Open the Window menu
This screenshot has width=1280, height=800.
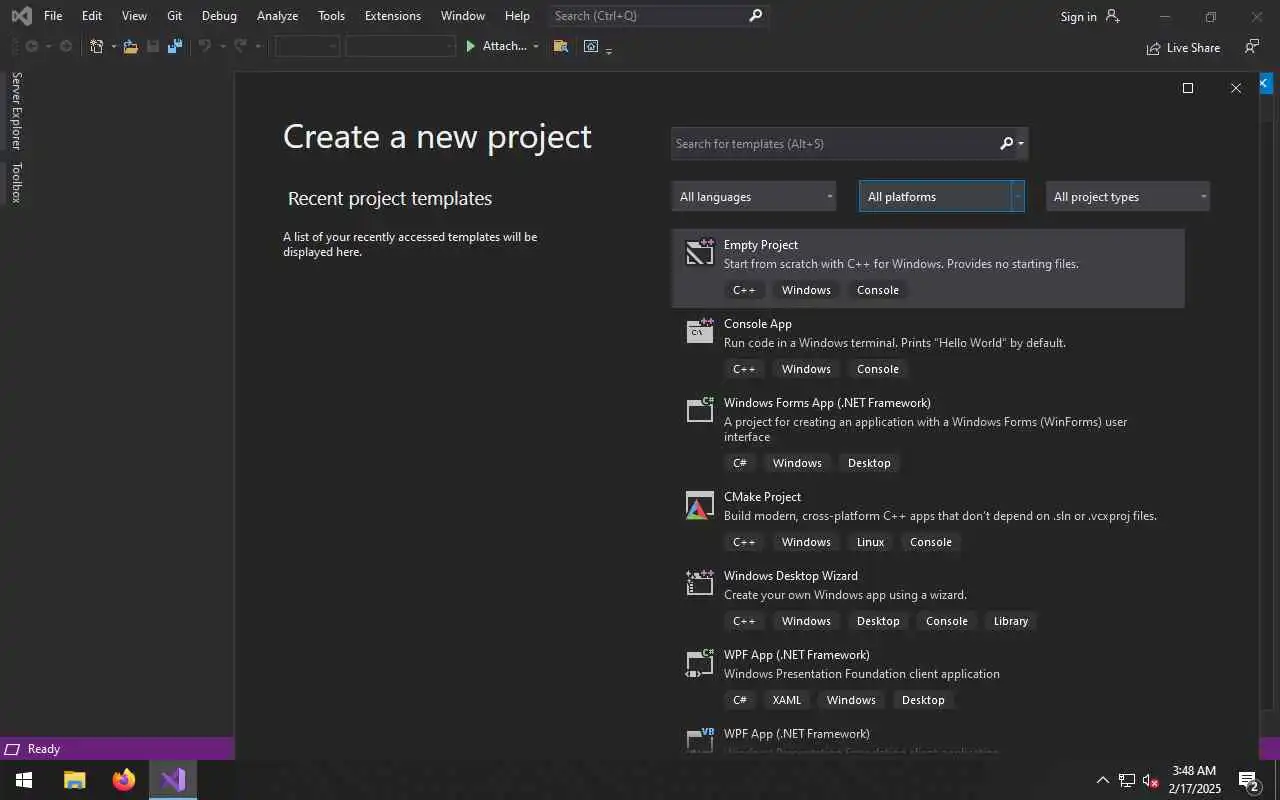(463, 16)
